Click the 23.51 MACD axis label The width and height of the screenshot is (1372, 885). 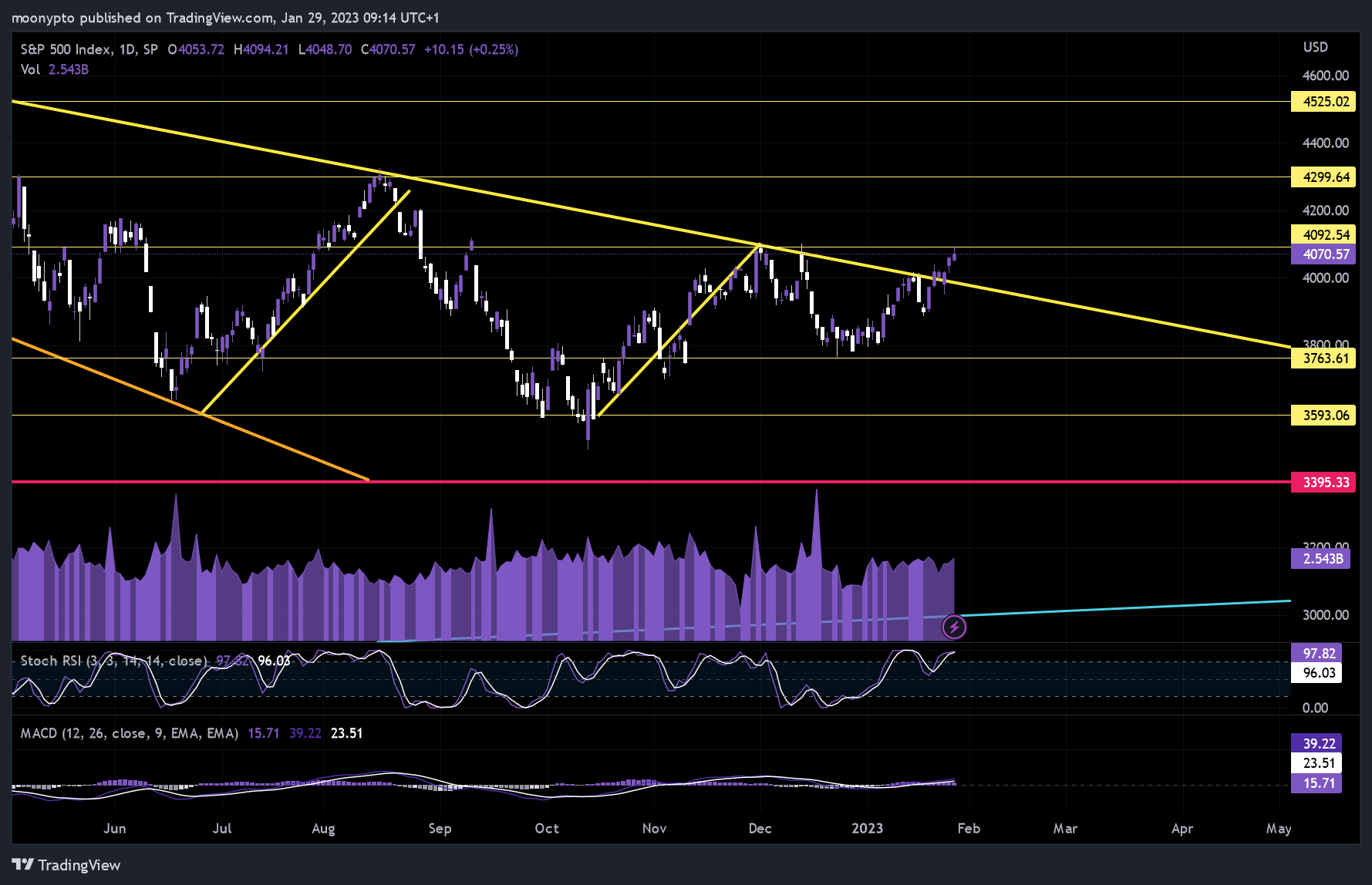pyautogui.click(x=1316, y=763)
